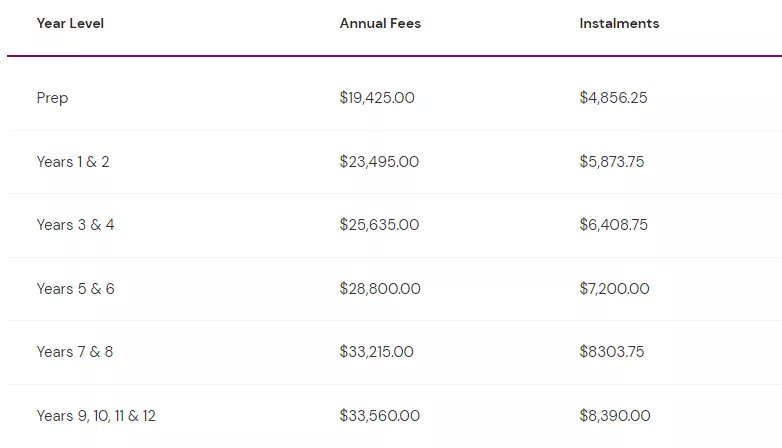Click the Prep instalment $4,856.25

coord(613,97)
